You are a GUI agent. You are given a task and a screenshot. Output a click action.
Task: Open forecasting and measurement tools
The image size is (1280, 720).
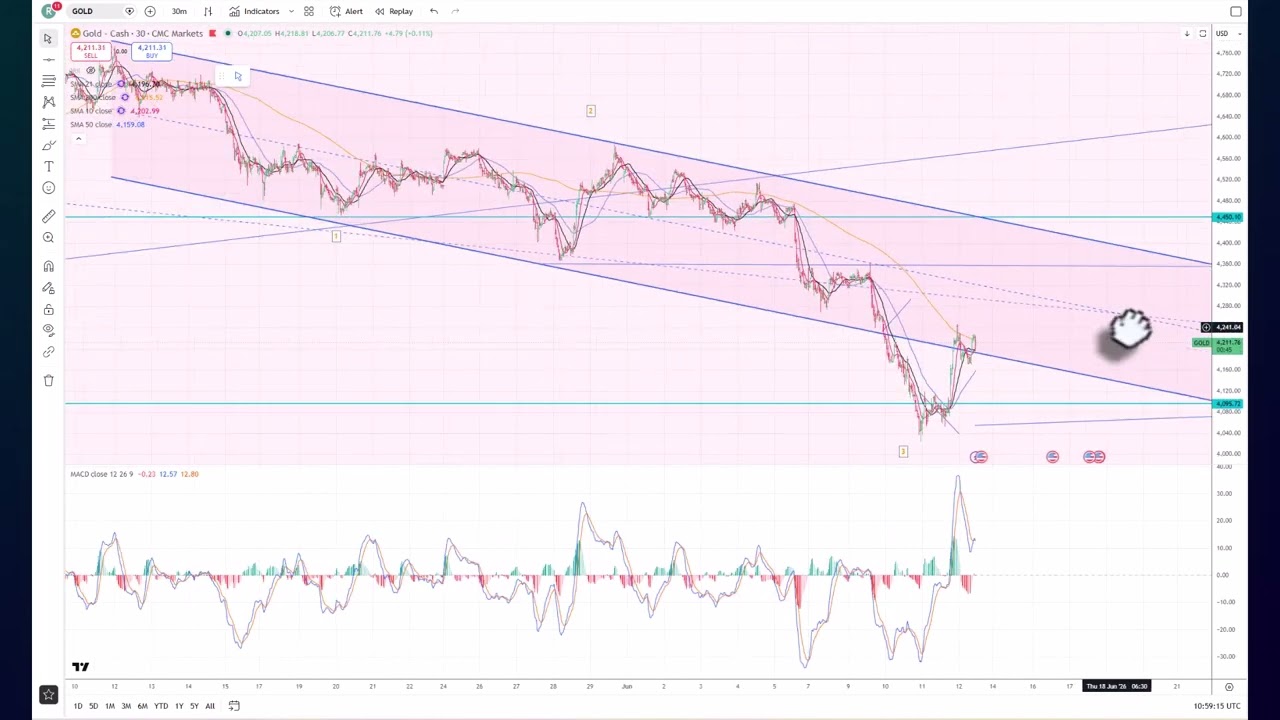tap(48, 124)
